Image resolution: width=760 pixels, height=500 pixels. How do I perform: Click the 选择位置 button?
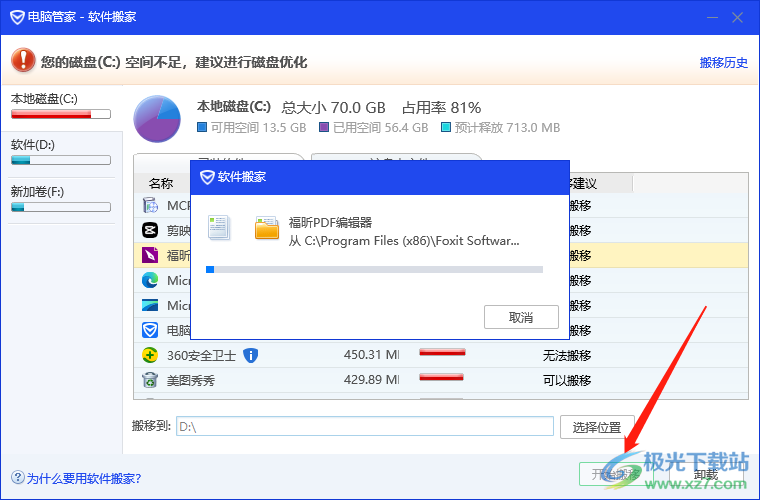(597, 427)
